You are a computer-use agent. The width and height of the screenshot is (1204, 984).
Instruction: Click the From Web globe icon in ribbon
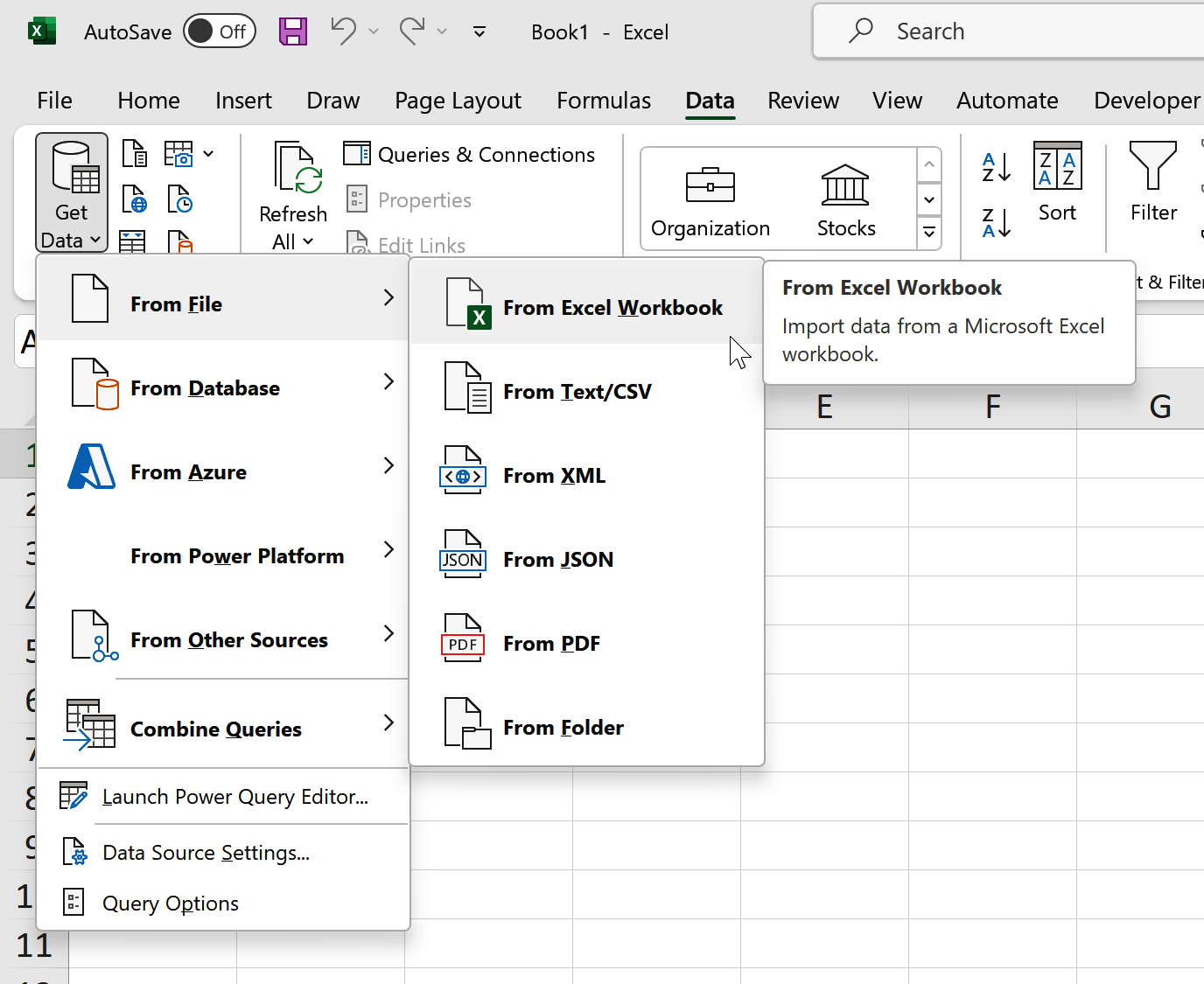pyautogui.click(x=135, y=199)
